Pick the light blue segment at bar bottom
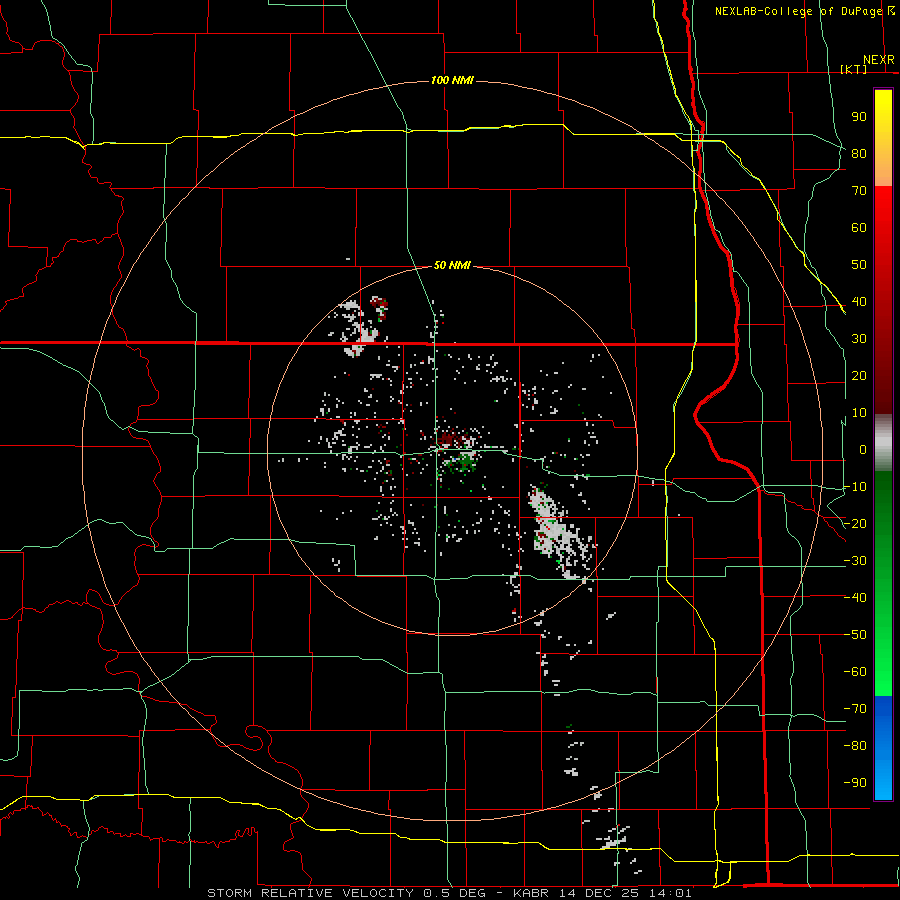The height and width of the screenshot is (900, 900). pyautogui.click(x=883, y=779)
